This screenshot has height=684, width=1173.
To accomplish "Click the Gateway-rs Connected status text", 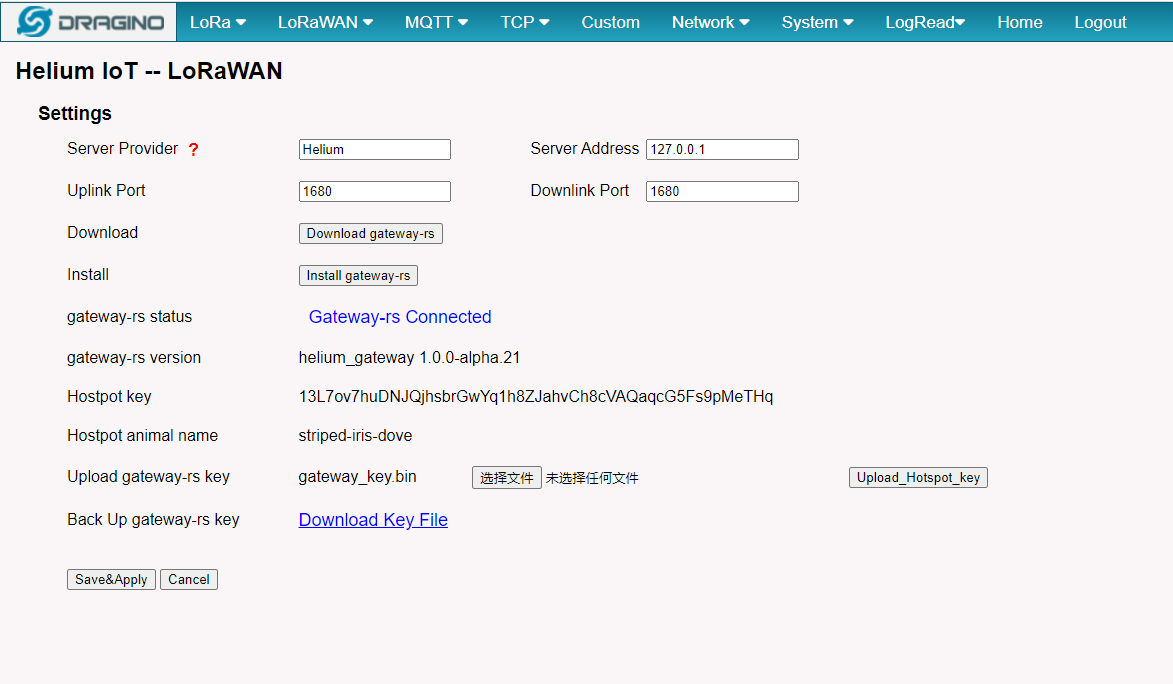I will pos(399,317).
